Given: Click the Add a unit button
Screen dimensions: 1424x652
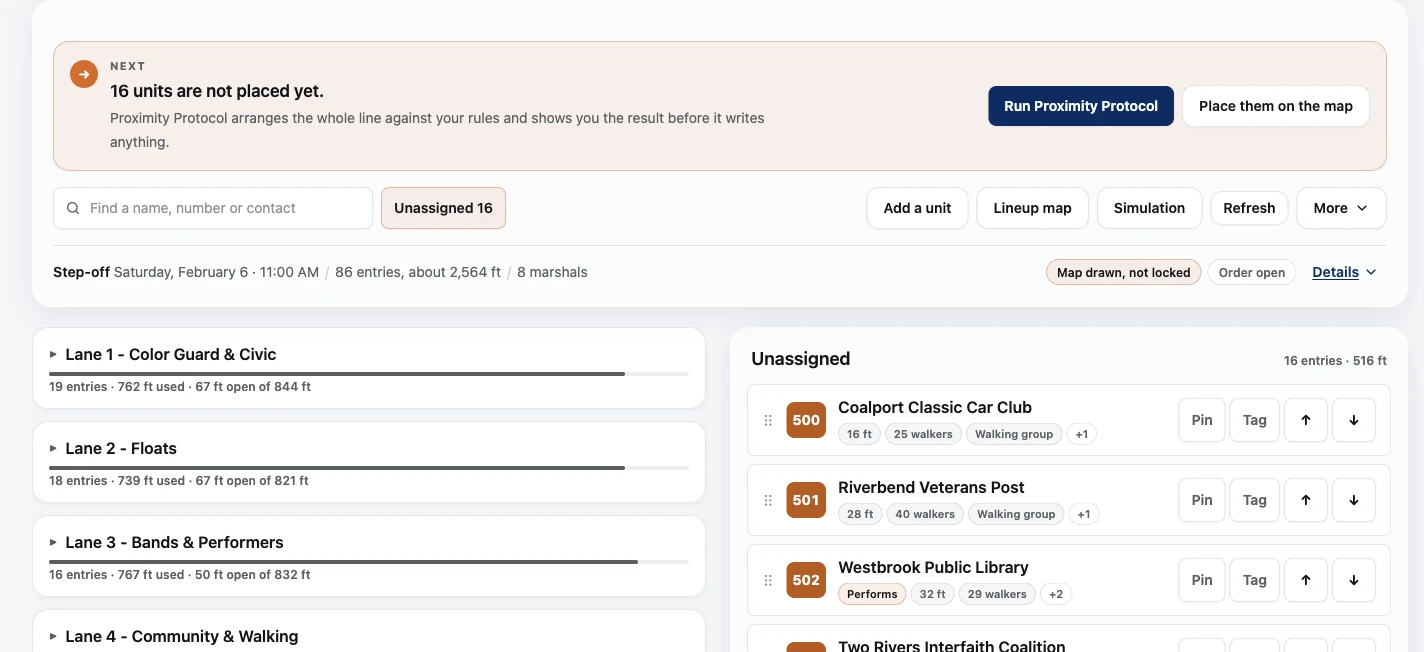Looking at the screenshot, I should click(x=917, y=208).
